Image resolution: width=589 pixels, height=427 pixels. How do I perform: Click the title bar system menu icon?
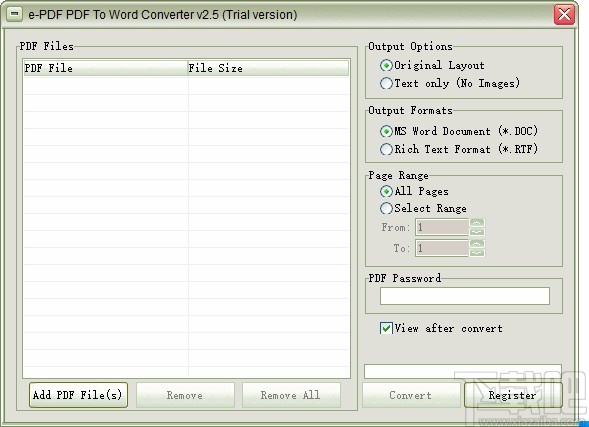point(14,14)
